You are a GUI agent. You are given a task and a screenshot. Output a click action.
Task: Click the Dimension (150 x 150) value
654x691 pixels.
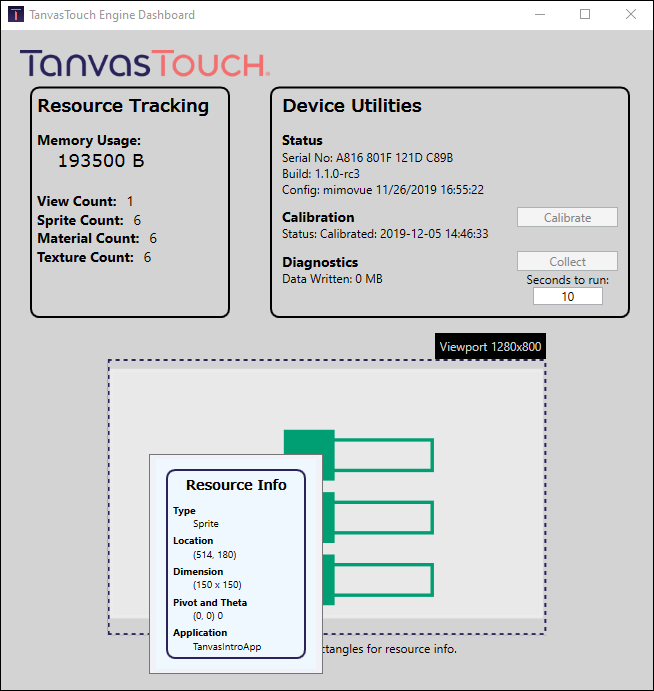217,585
